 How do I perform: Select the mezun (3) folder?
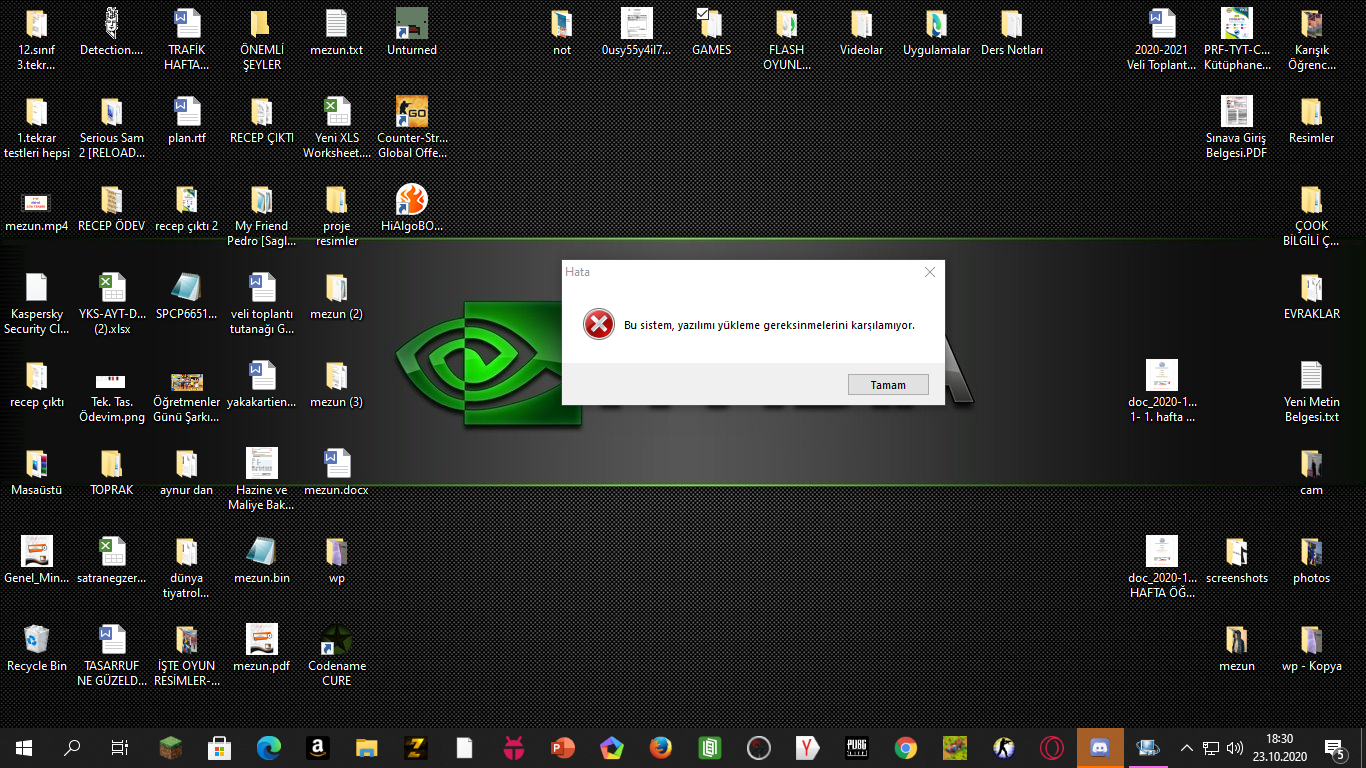coord(337,384)
